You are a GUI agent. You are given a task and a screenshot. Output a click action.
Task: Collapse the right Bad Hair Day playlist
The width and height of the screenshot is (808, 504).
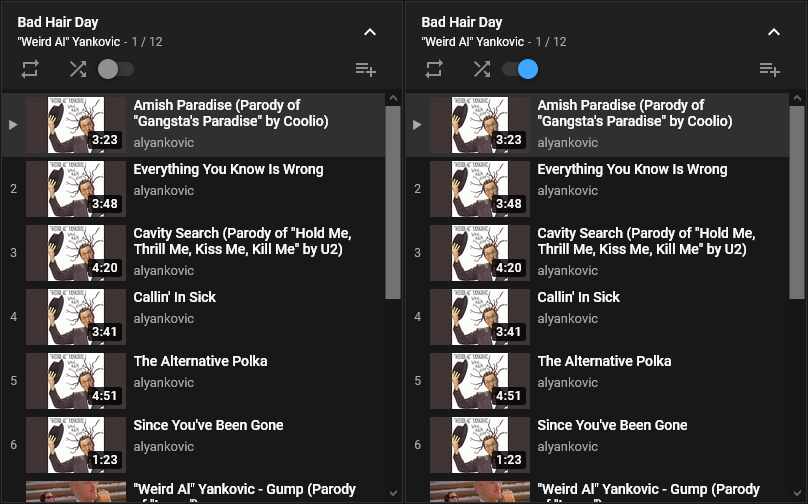774,32
